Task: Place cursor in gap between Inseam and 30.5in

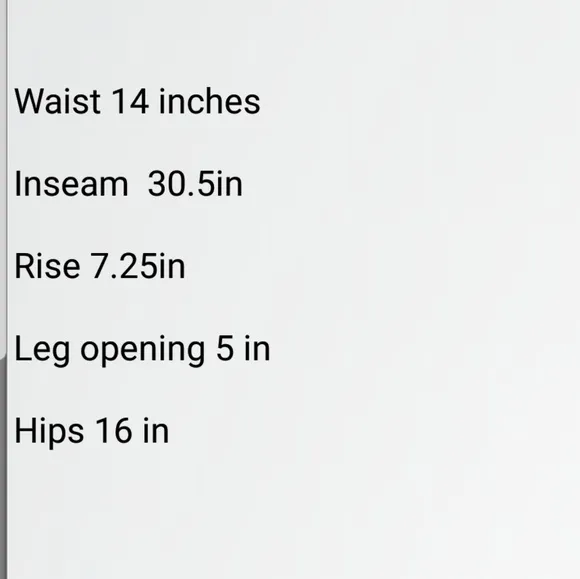Action: pyautogui.click(x=138, y=184)
